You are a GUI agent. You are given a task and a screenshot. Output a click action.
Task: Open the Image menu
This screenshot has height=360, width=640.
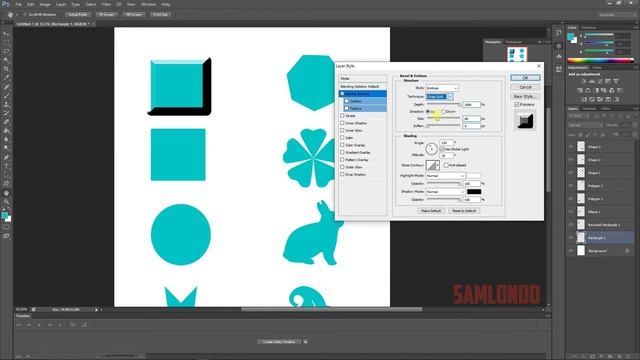(x=45, y=4)
